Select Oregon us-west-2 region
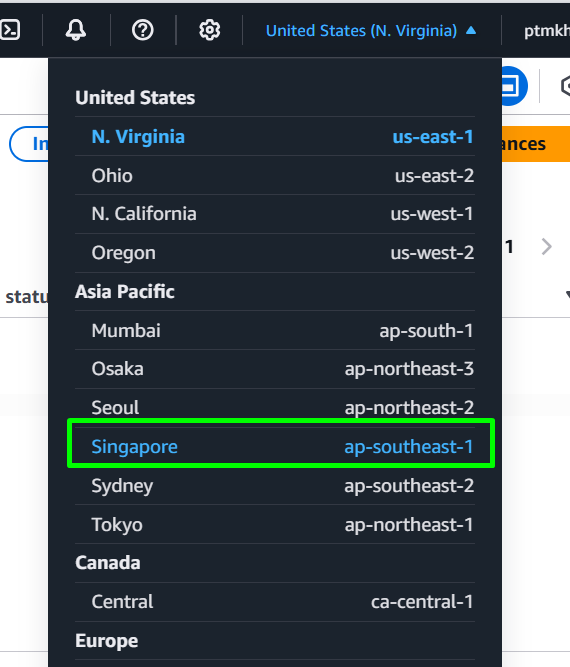 [275, 253]
